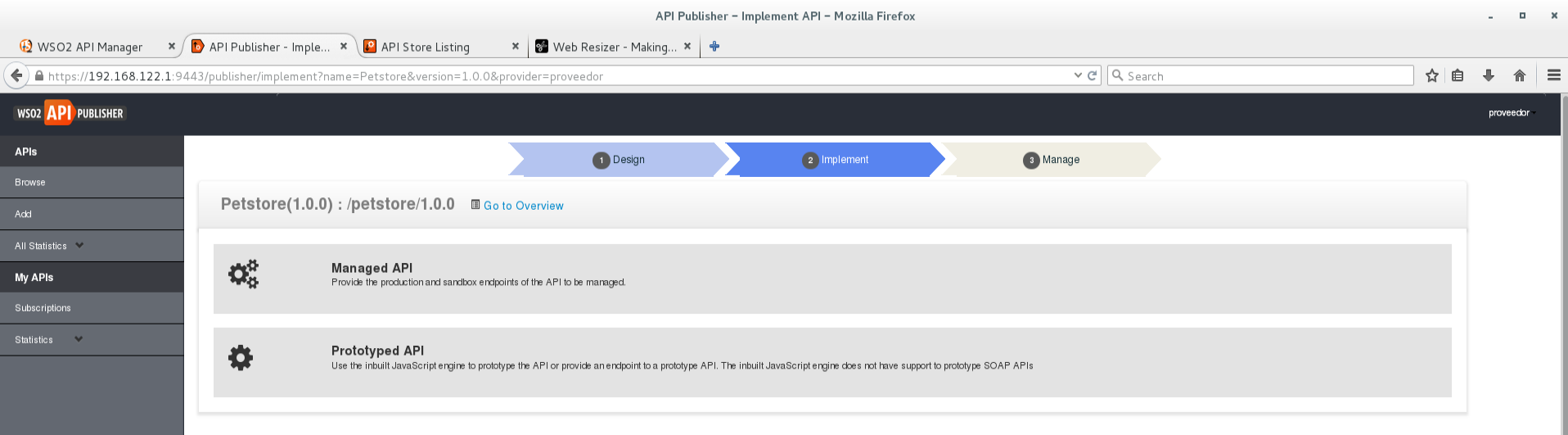This screenshot has width=1568, height=435.
Task: Go to the Design step
Action: (x=619, y=160)
